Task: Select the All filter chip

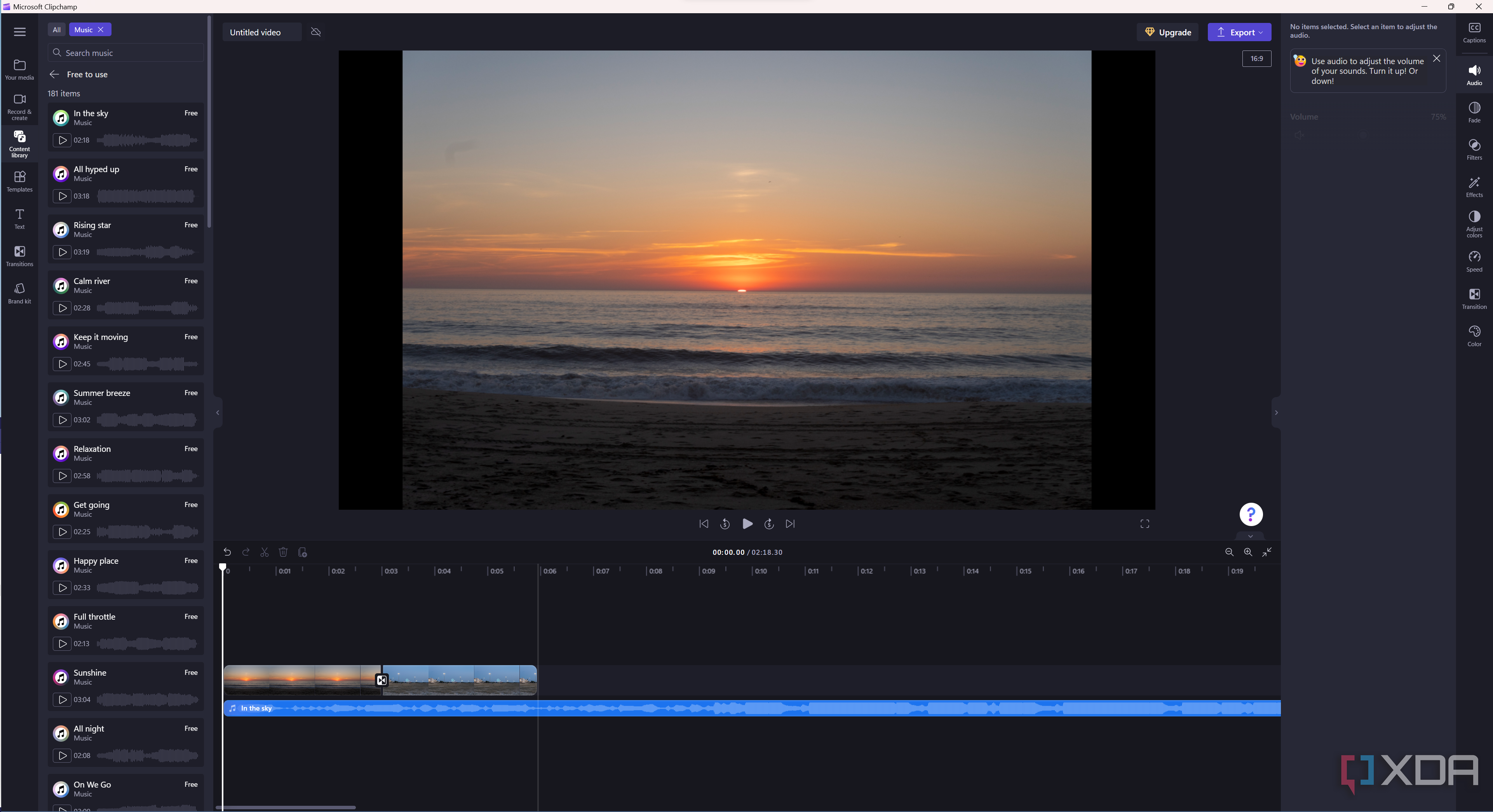Action: pos(56,30)
